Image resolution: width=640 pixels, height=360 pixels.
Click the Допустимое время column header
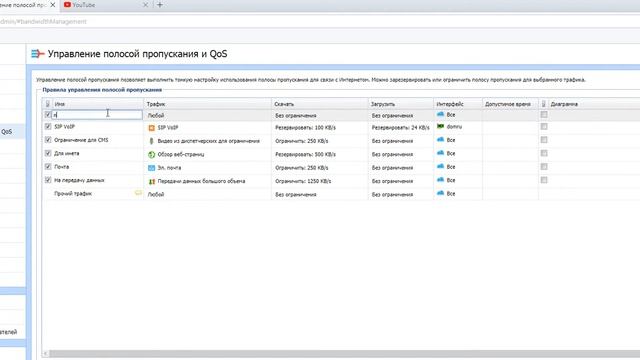[x=510, y=104]
